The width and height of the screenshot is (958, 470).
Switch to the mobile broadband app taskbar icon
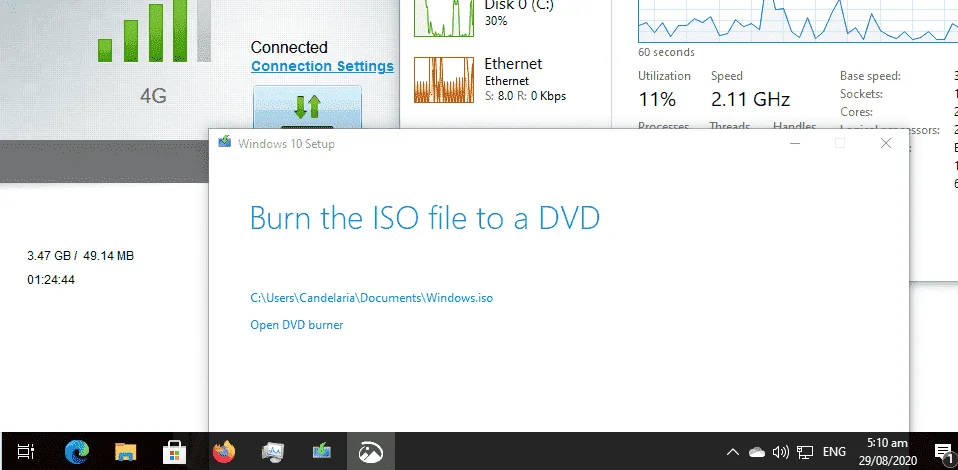point(371,452)
